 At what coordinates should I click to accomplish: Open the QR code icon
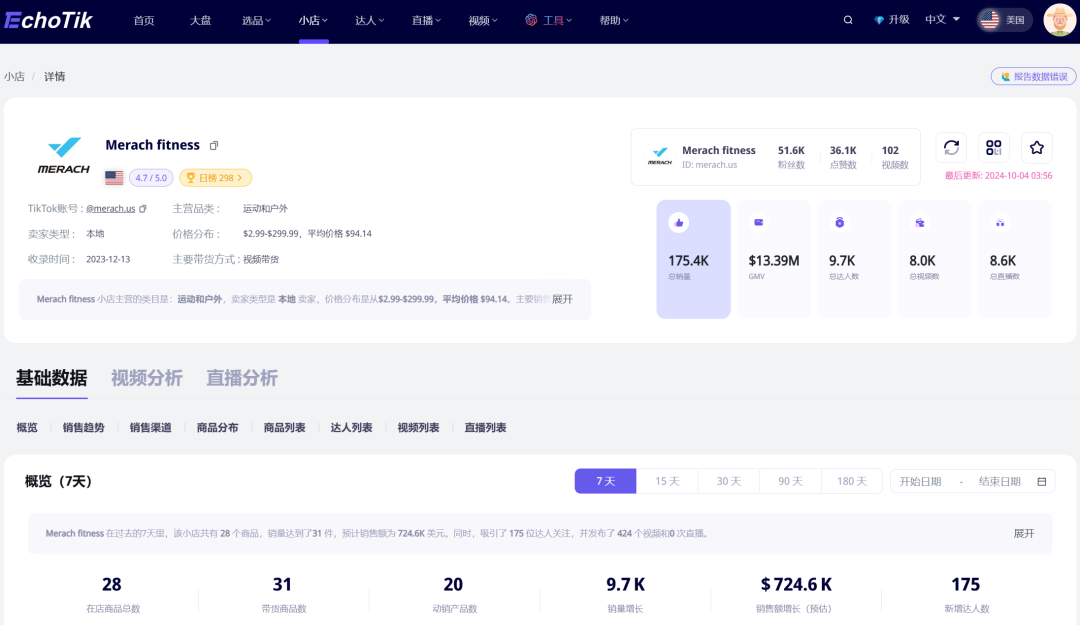coord(993,147)
